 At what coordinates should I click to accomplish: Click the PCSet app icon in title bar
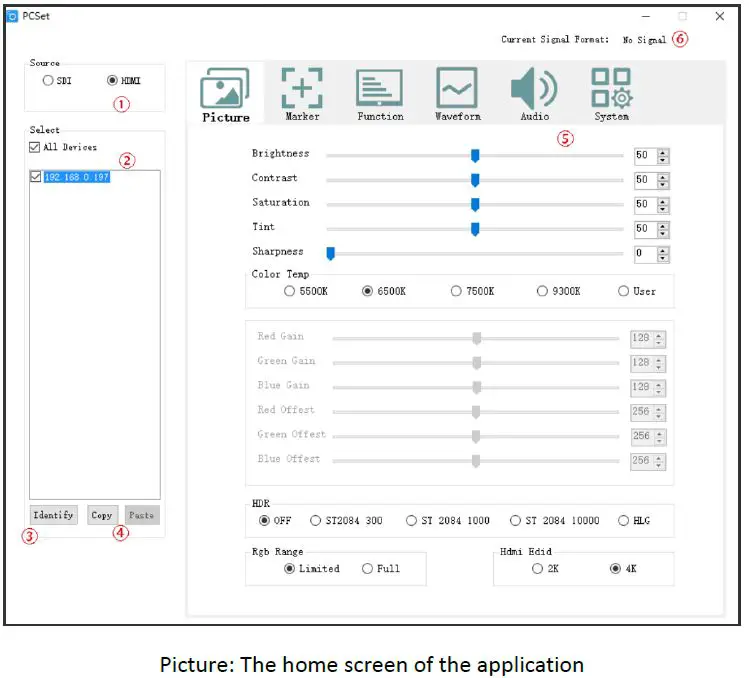(13, 16)
